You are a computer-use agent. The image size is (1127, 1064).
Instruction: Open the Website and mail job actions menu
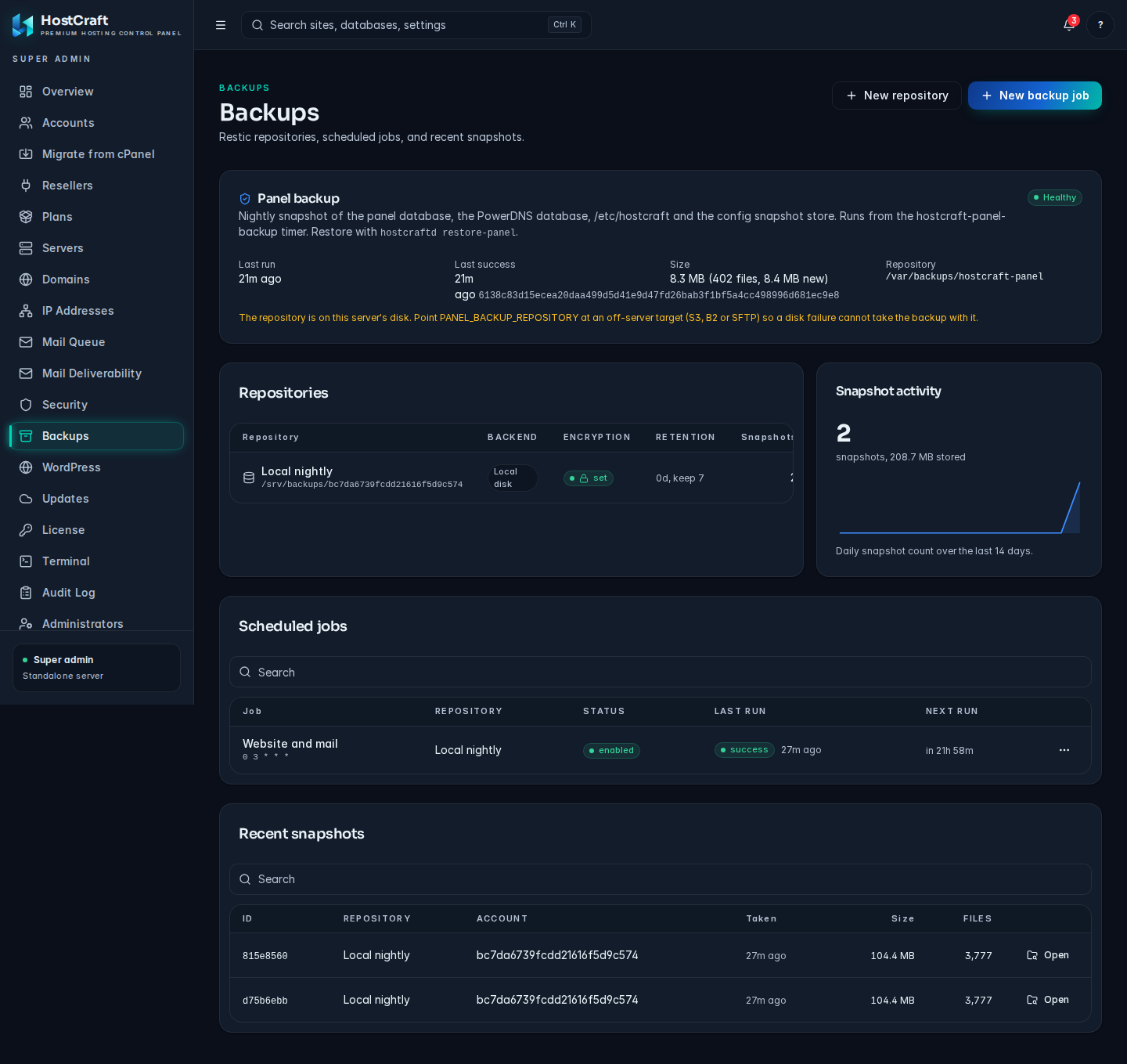pyautogui.click(x=1064, y=750)
